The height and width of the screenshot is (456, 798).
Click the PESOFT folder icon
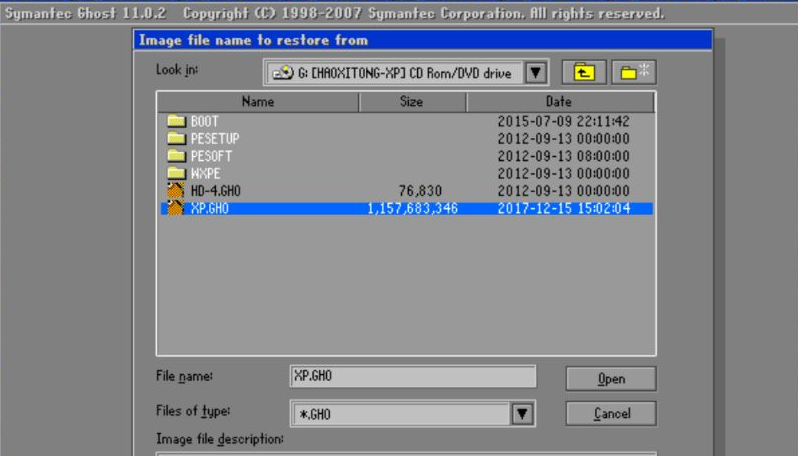pos(176,156)
